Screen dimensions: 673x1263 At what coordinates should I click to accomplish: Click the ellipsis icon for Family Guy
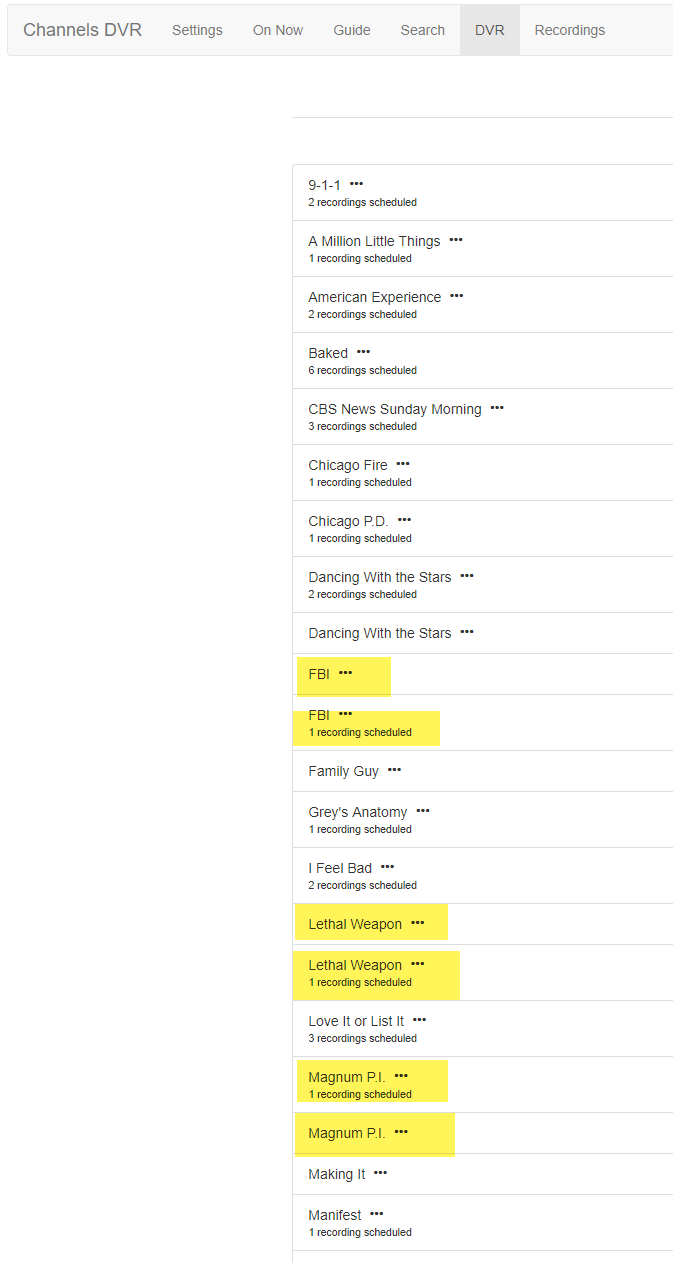point(394,770)
